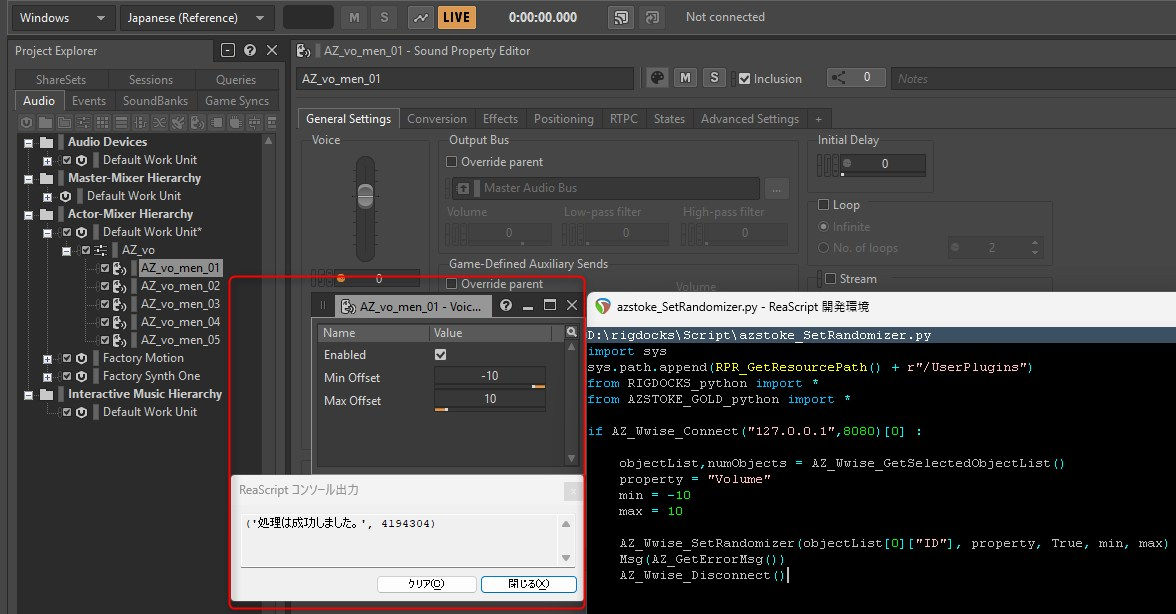Collapse the AZ_vo container node
Screen dimensions: 1176x614
[66, 250]
